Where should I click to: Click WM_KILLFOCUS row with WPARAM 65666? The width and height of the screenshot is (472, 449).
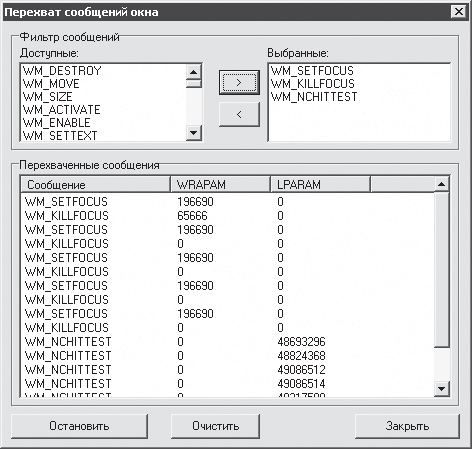click(228, 216)
